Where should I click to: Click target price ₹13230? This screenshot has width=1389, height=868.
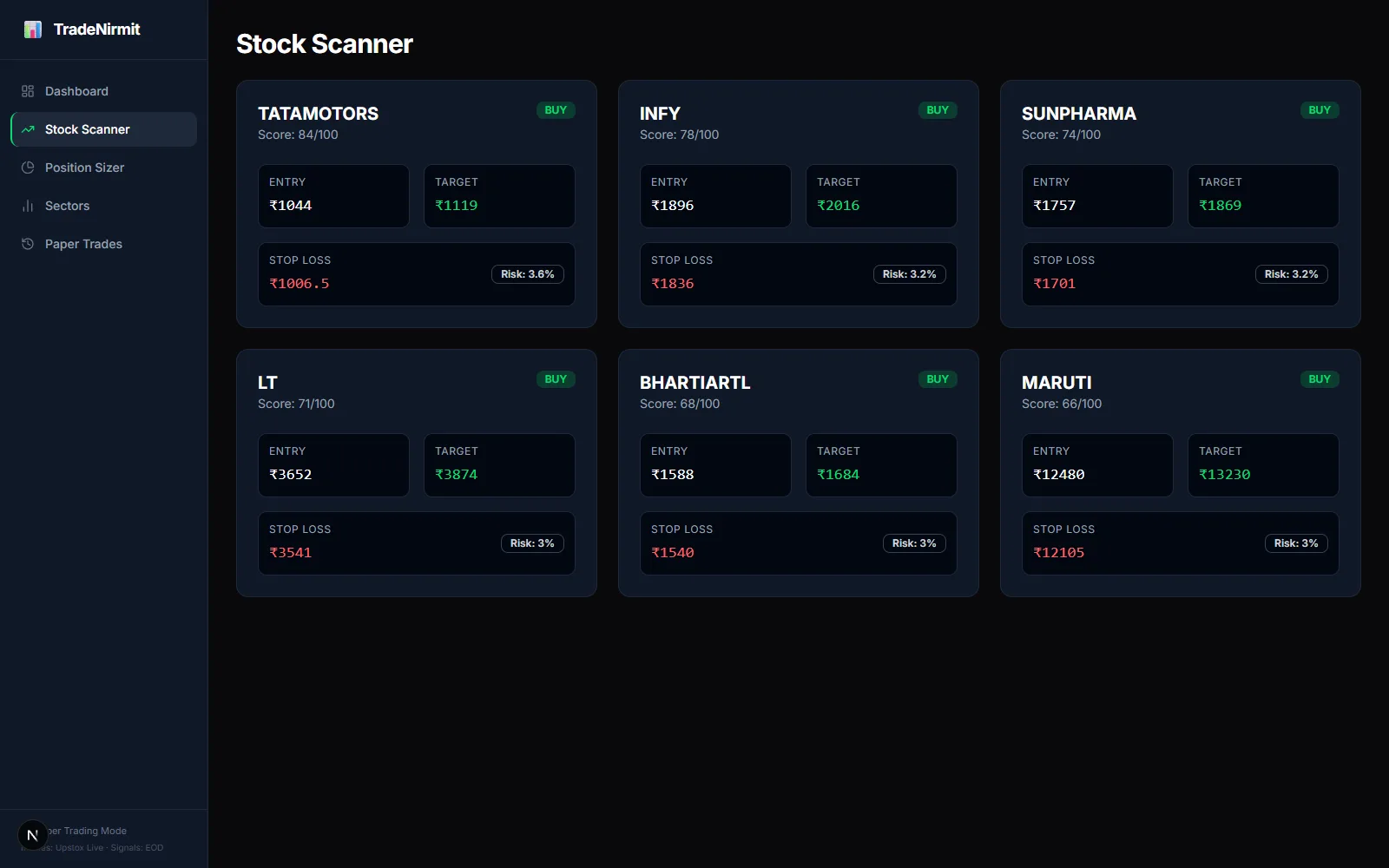[1224, 475]
